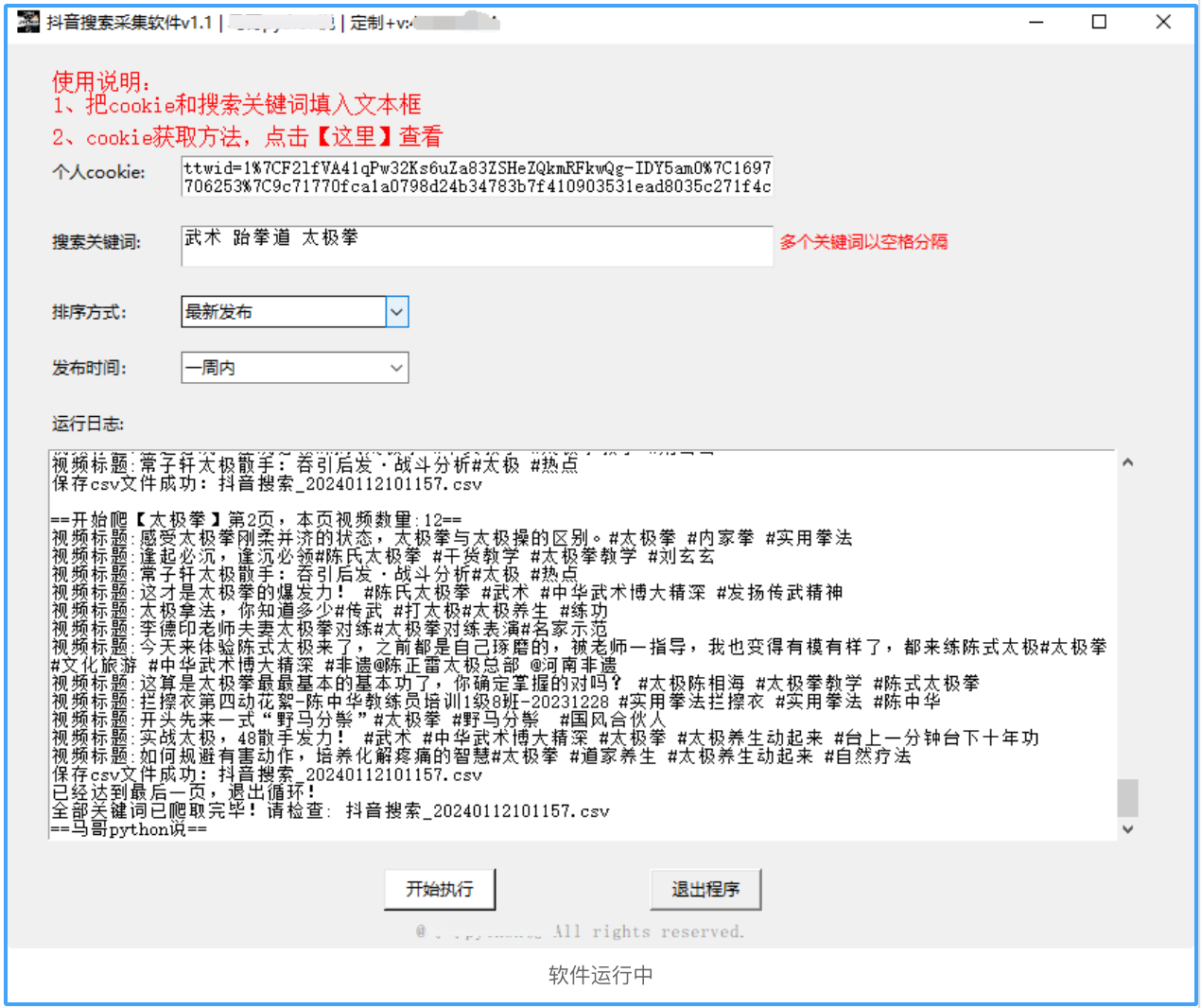Click the log scrollbar up arrow
Screen dimensions: 1201x1008
pos(1127,462)
